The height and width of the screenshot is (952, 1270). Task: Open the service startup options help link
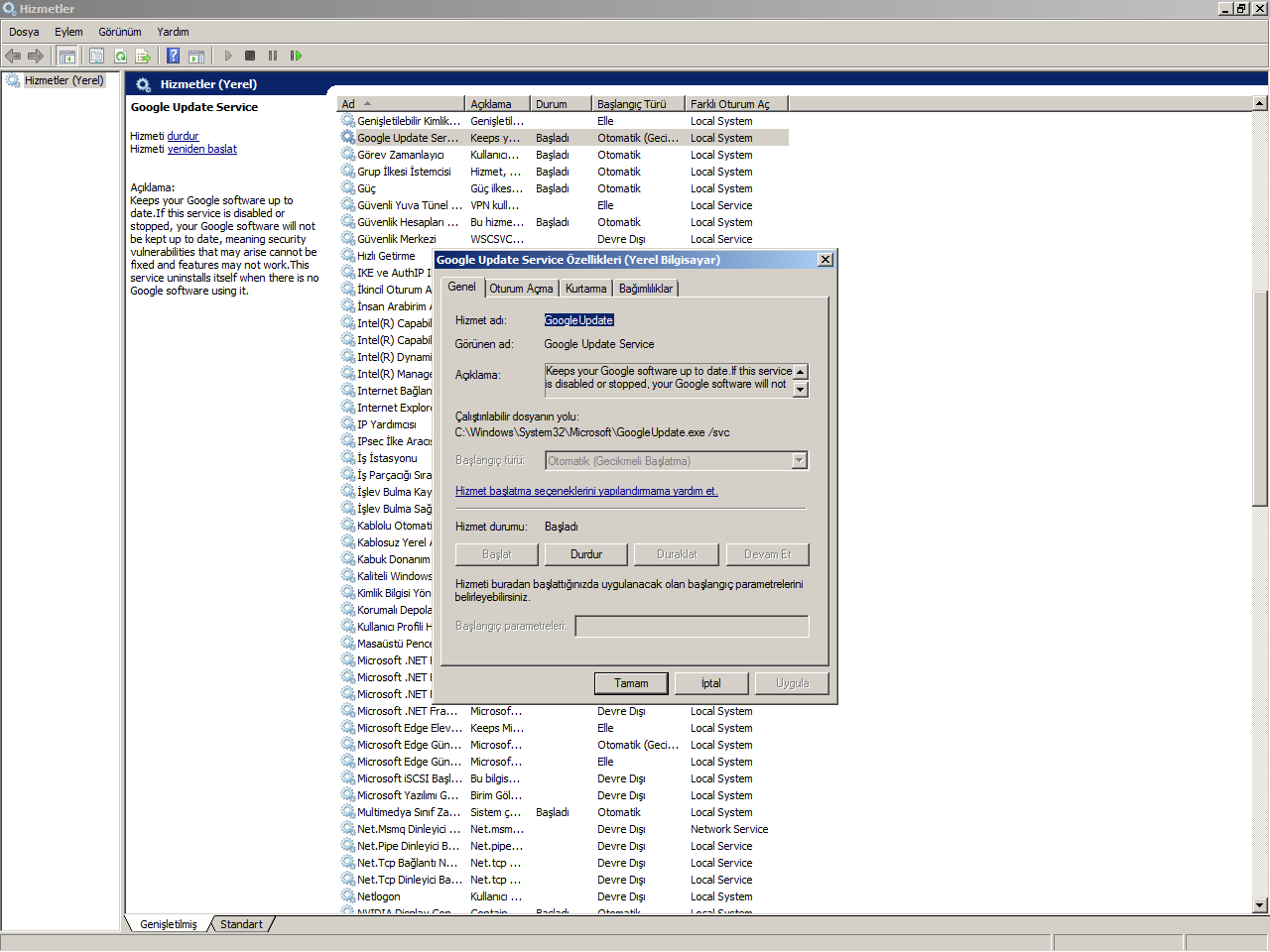586,491
